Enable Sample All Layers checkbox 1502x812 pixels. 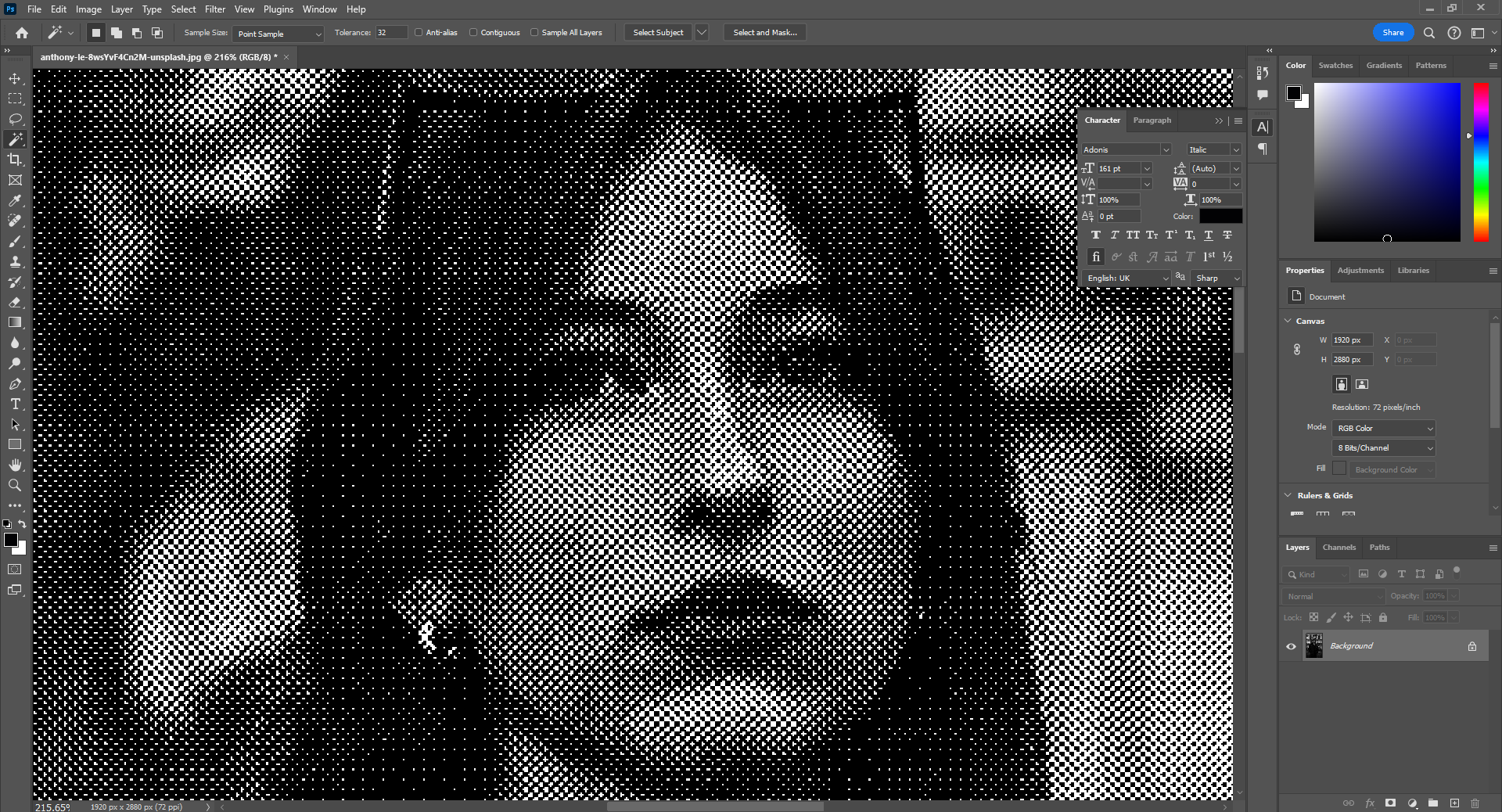(x=534, y=33)
